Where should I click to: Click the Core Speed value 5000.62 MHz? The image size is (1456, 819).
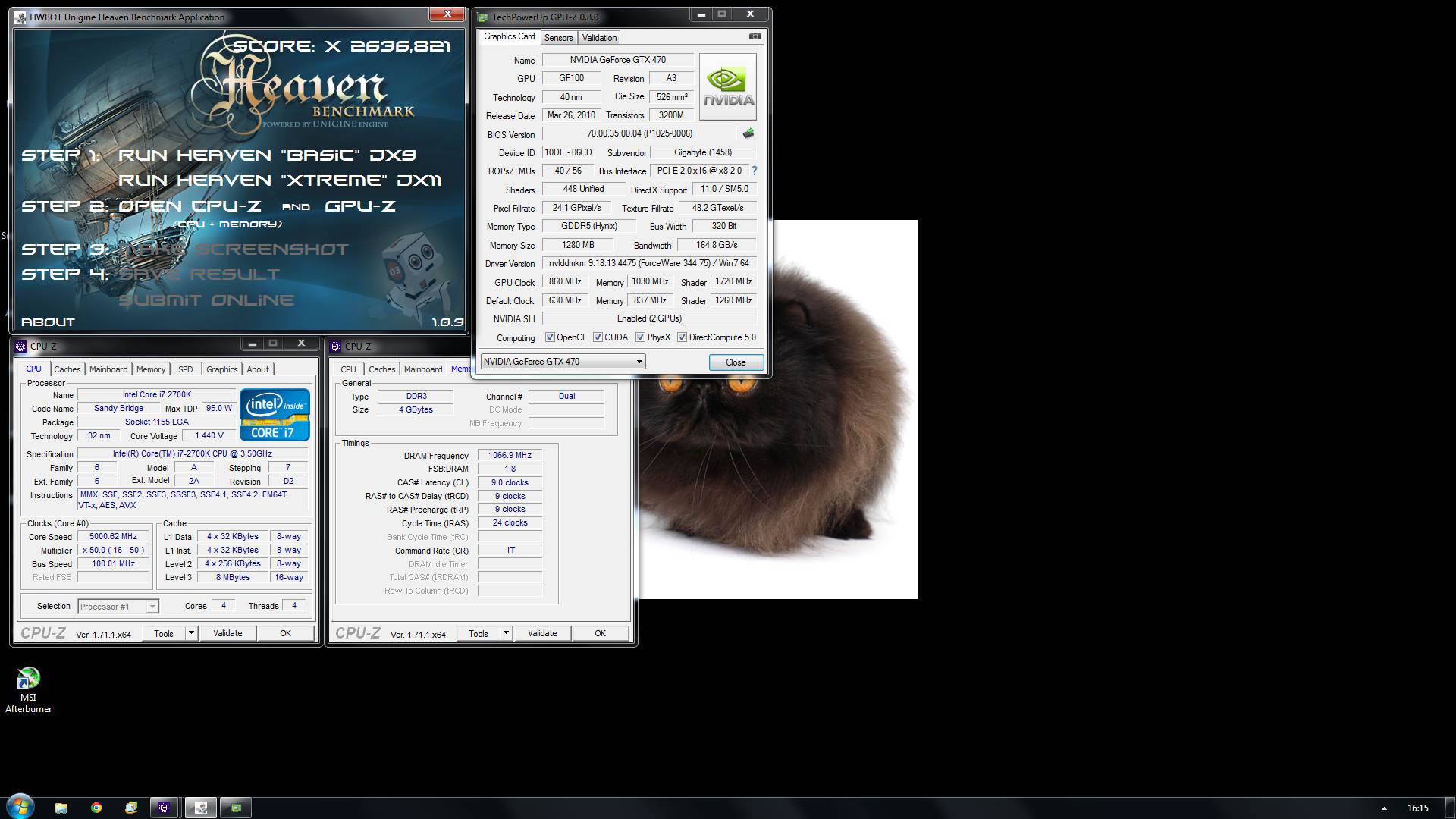point(114,537)
